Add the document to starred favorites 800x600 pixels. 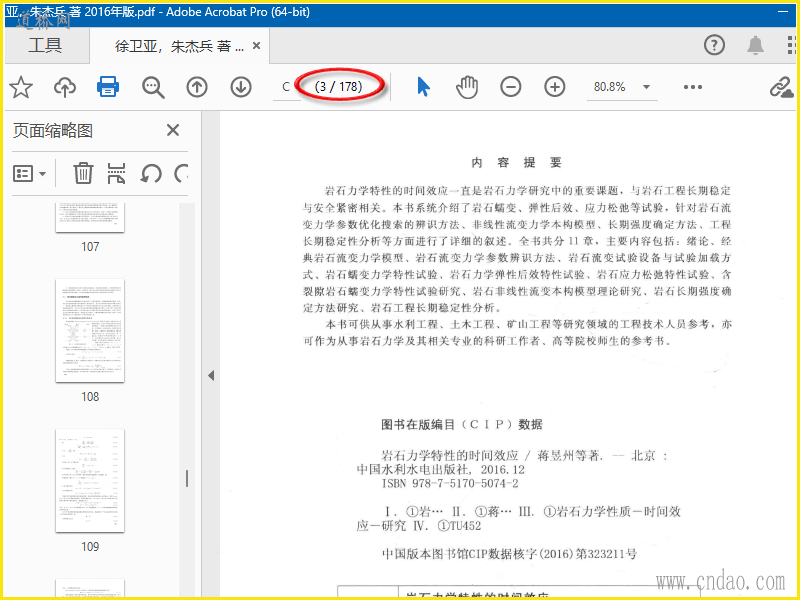click(x=21, y=87)
